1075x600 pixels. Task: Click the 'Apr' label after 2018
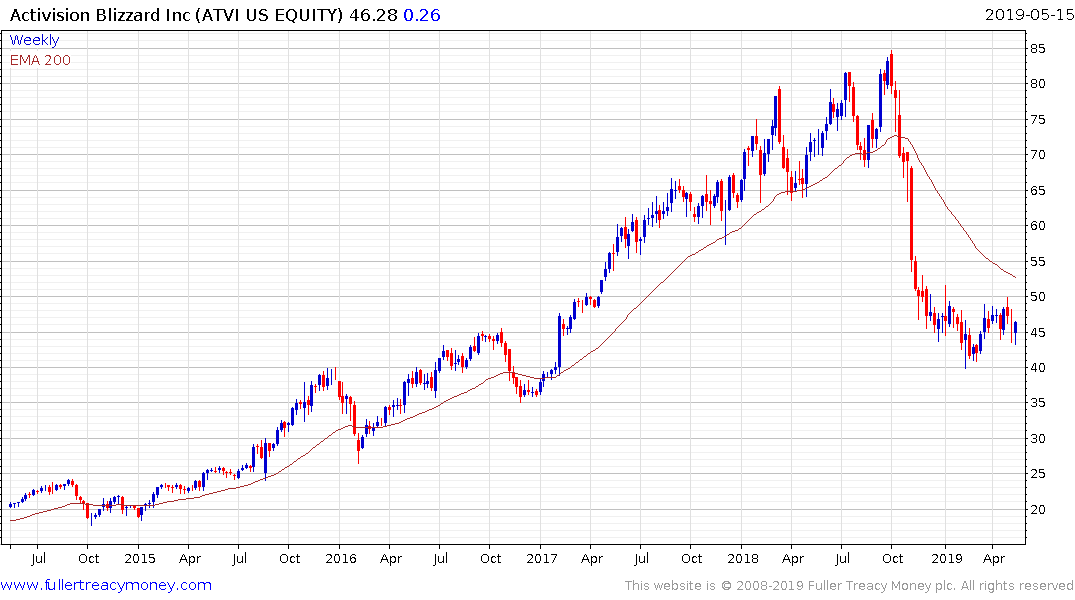[x=793, y=558]
